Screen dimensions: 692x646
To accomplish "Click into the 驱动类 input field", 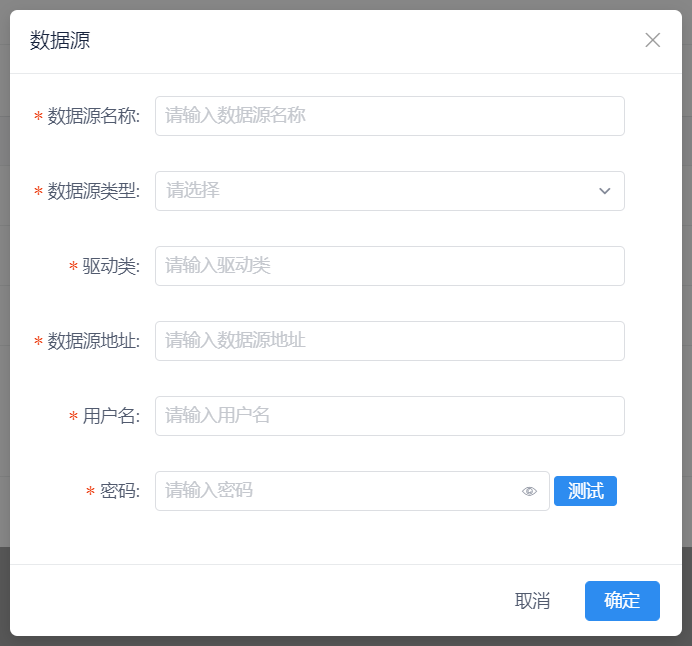I will (390, 266).
